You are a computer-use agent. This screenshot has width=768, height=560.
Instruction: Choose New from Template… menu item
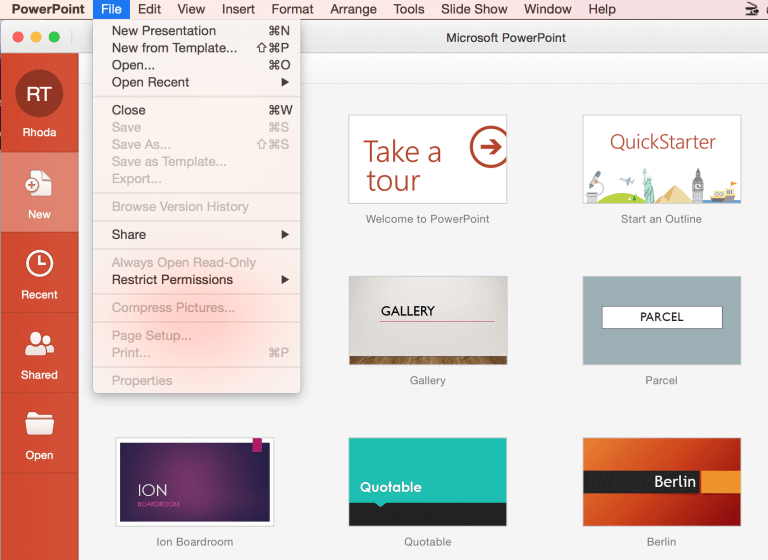196,48
